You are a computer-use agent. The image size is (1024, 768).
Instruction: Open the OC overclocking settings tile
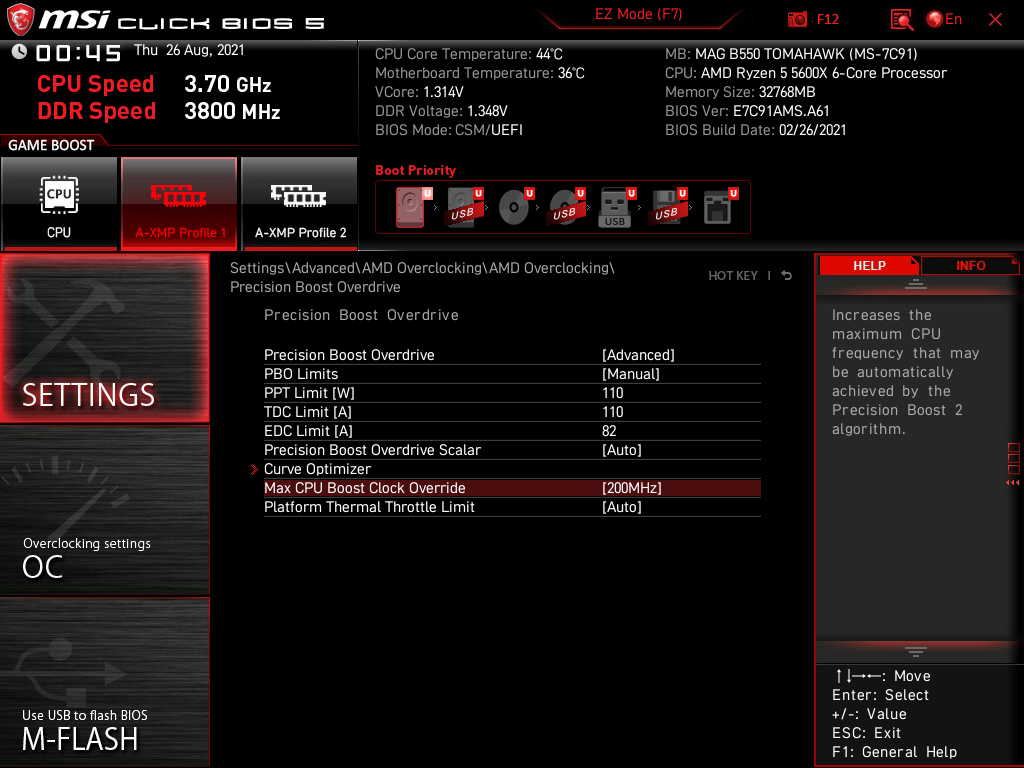104,511
